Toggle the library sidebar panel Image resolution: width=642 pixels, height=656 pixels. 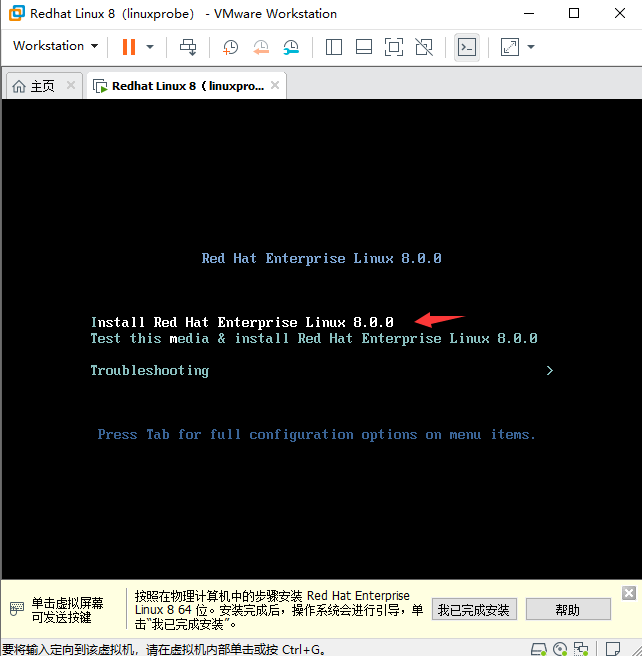coord(334,47)
